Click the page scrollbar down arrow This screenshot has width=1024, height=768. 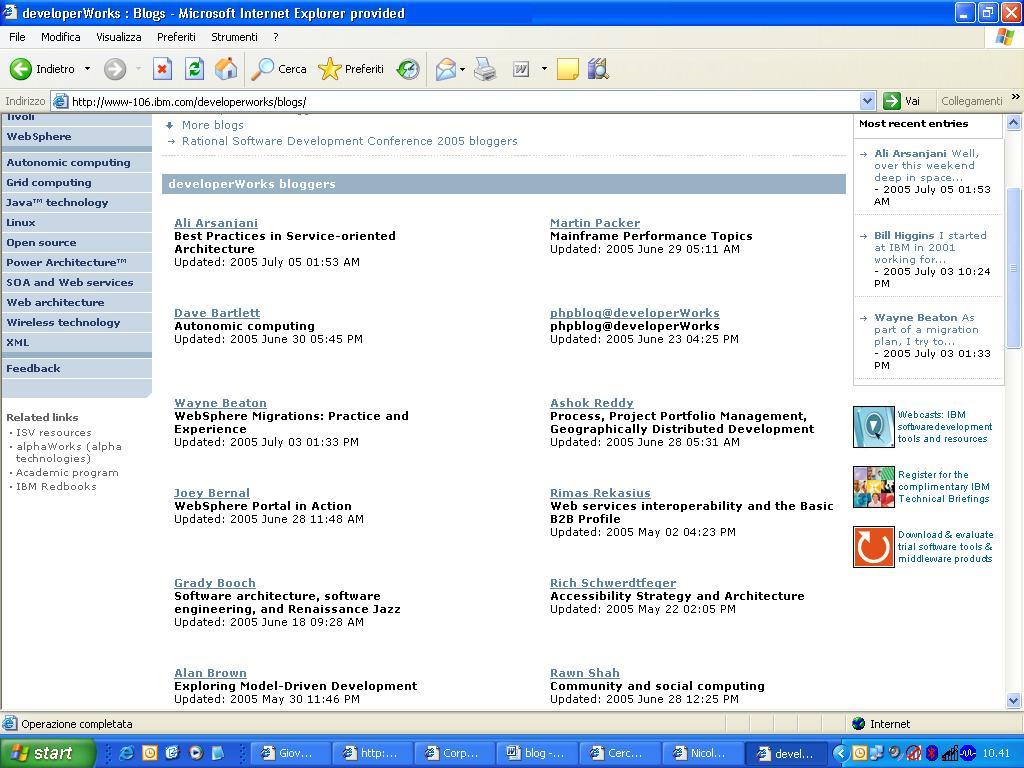[x=1014, y=701]
